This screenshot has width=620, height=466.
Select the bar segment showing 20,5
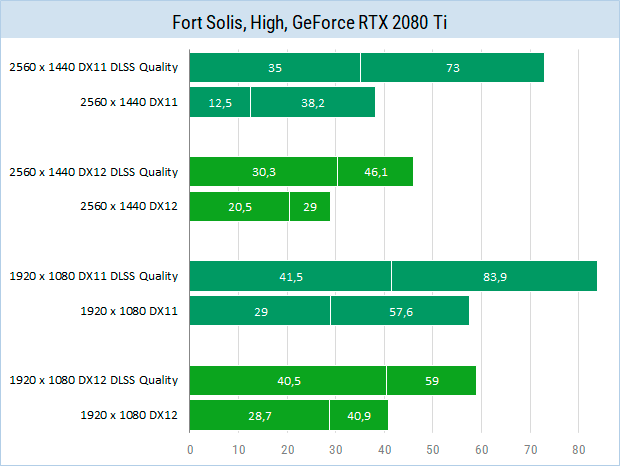pyautogui.click(x=240, y=207)
